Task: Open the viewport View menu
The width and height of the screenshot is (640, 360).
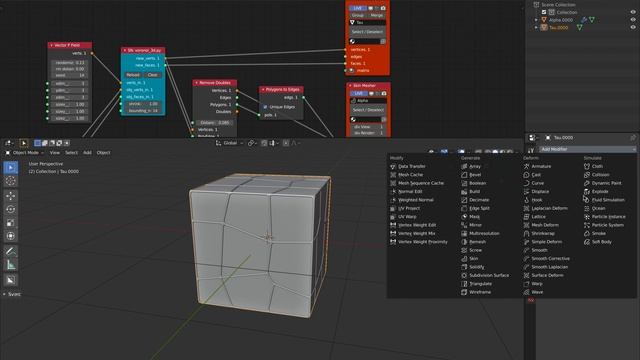Action: 55,153
